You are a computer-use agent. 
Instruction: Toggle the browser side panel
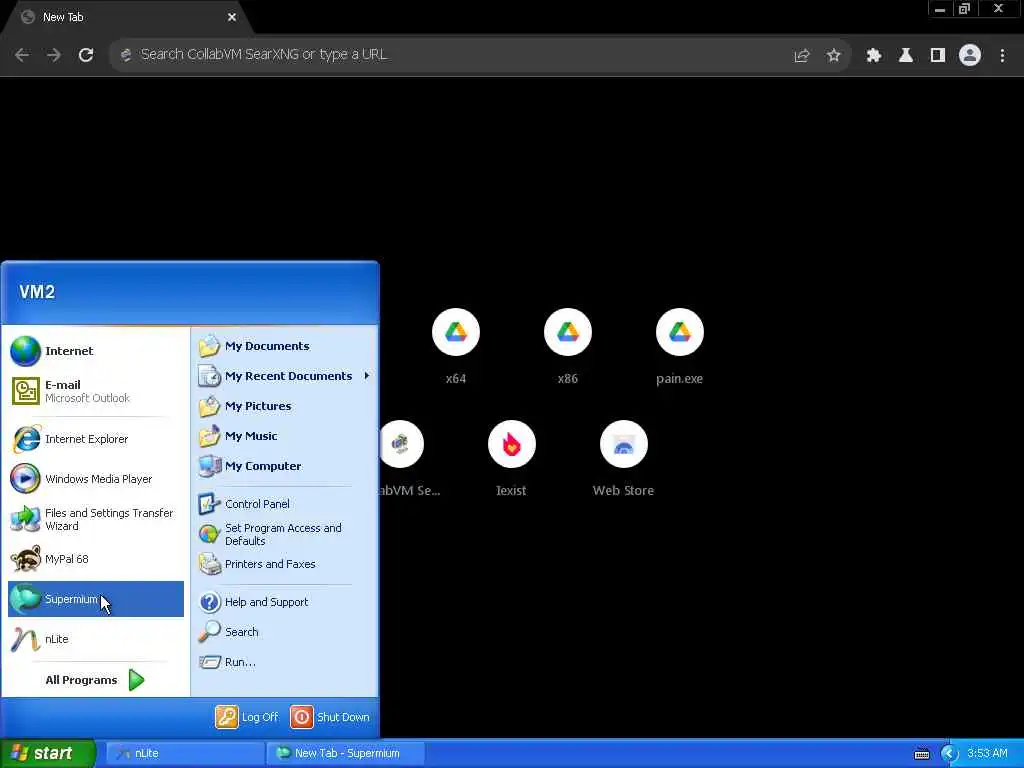938,56
